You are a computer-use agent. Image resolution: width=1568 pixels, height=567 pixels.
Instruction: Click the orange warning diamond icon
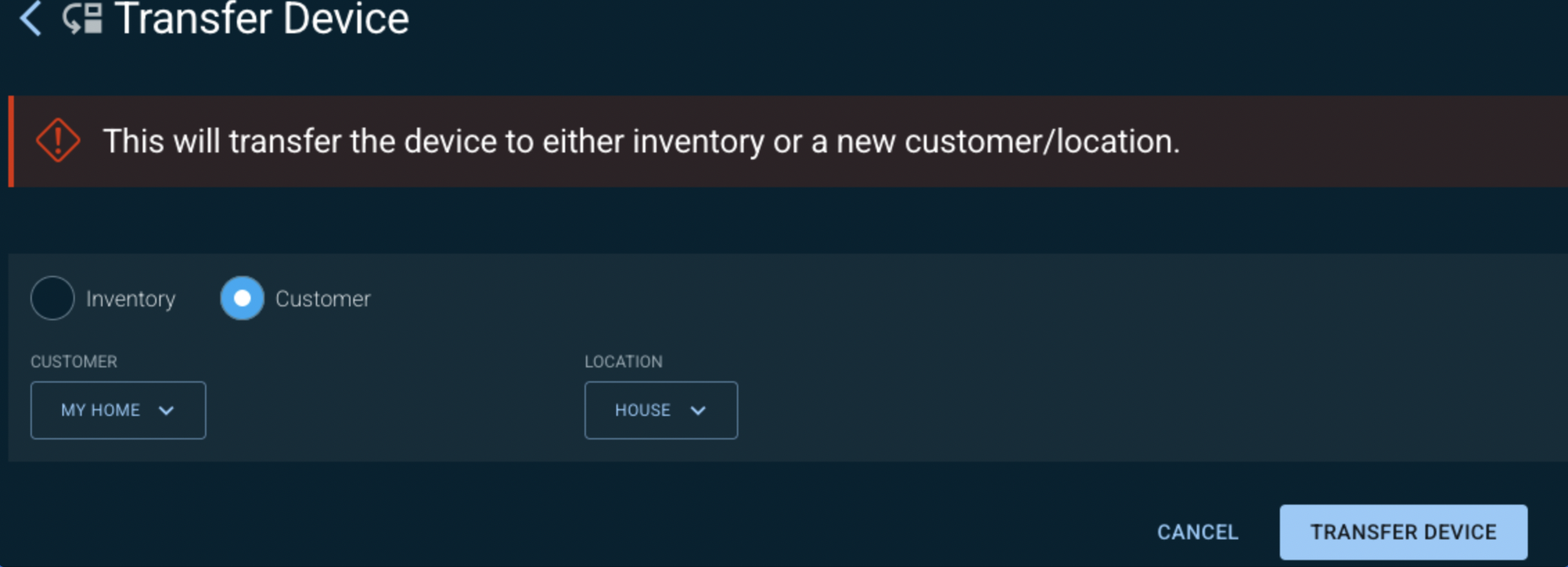58,141
